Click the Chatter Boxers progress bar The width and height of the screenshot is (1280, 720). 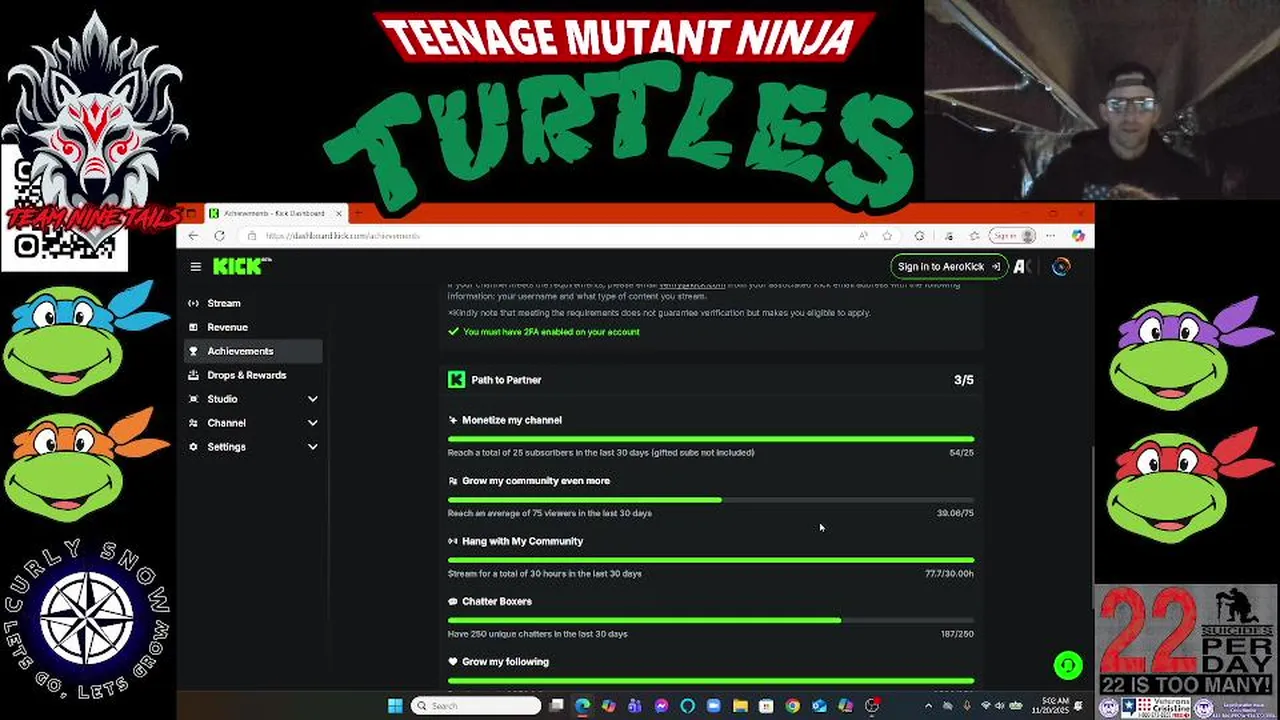click(x=711, y=620)
